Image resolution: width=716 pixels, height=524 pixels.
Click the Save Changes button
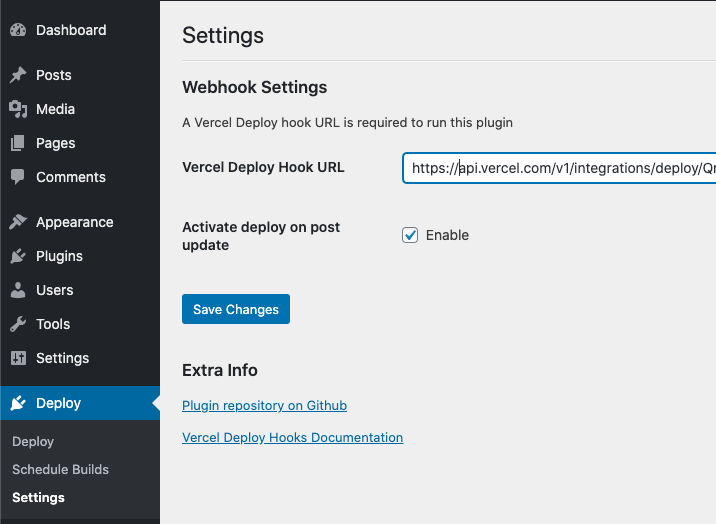[x=236, y=309]
